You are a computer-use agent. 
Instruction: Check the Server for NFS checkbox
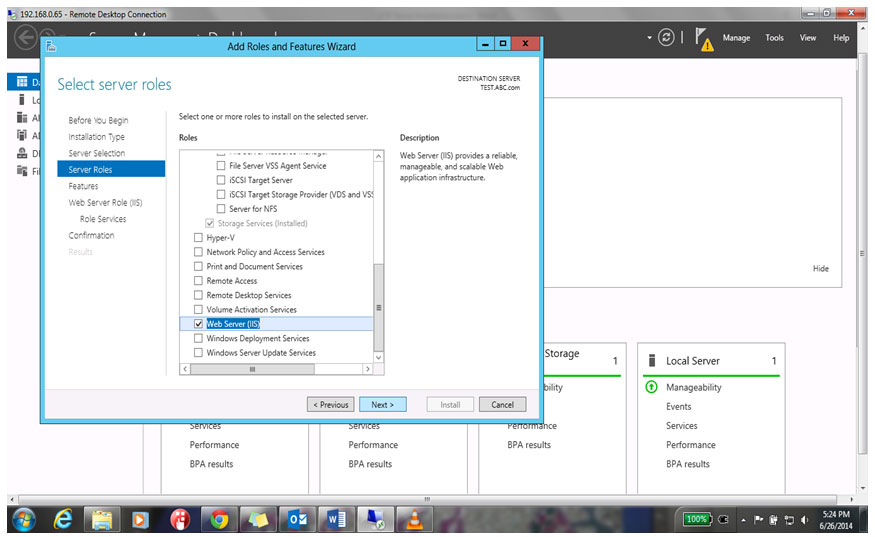tap(221, 209)
